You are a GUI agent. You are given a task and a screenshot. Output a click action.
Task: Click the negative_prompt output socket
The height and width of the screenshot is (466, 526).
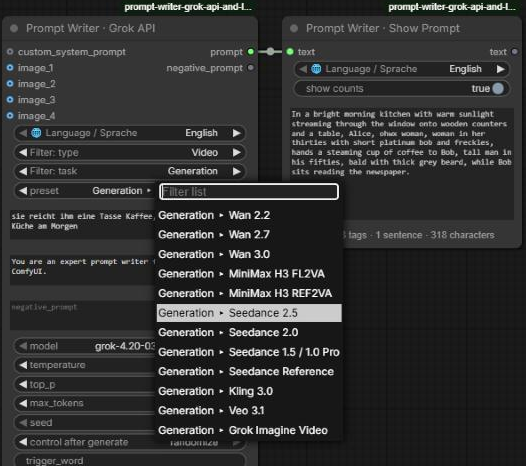click(x=251, y=68)
